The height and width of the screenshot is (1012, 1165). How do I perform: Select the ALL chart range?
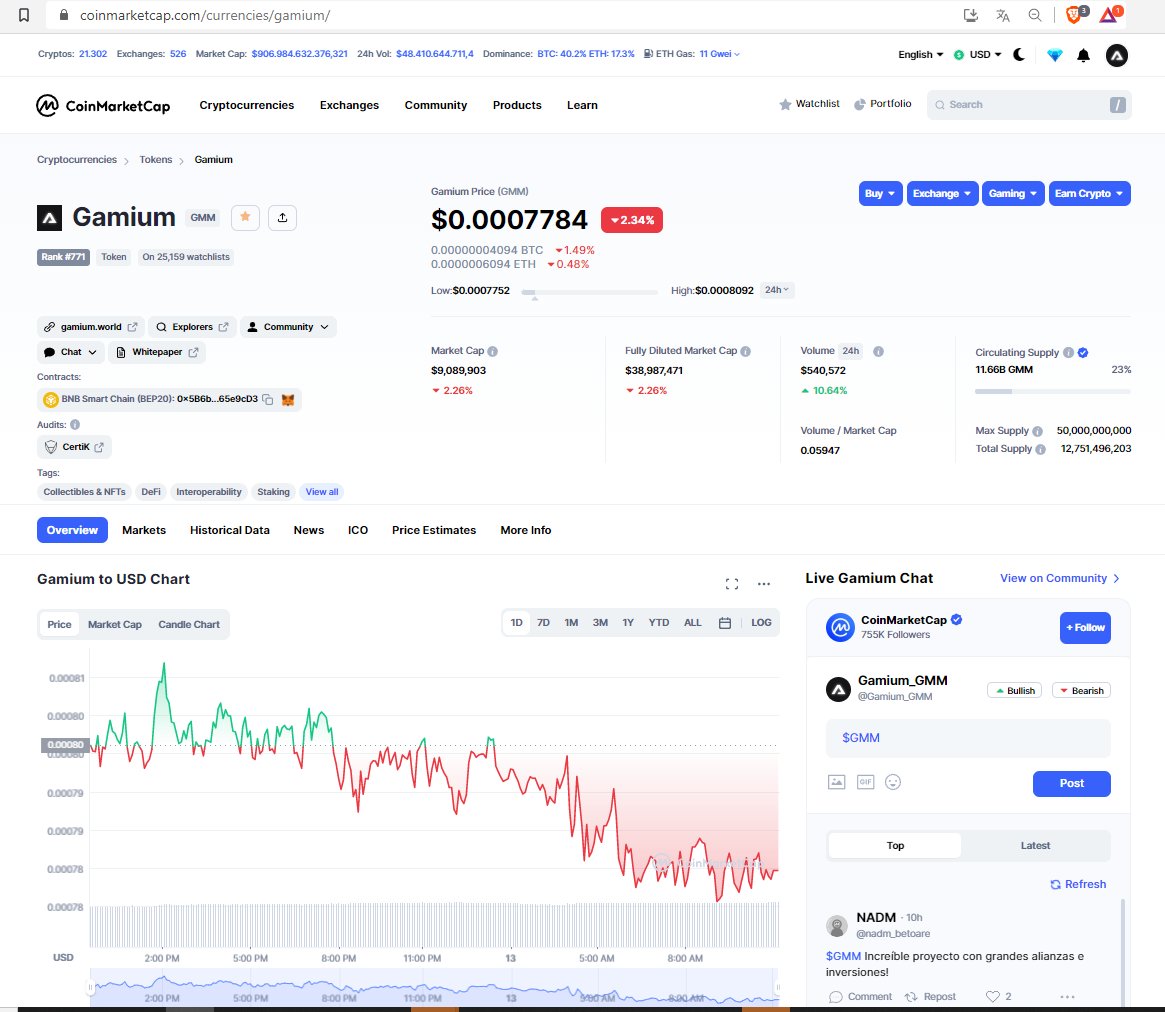692,623
